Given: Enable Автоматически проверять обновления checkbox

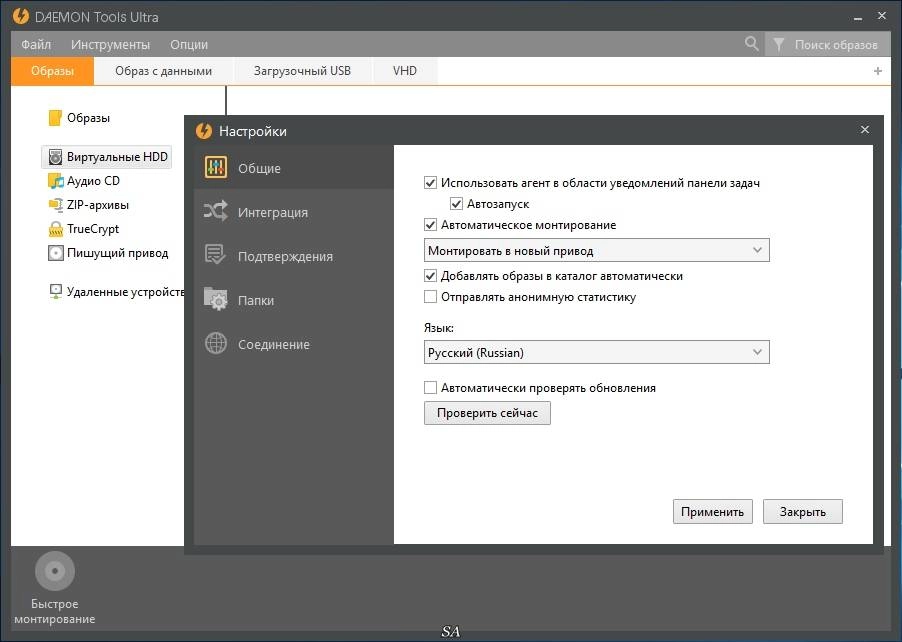Looking at the screenshot, I should (430, 388).
